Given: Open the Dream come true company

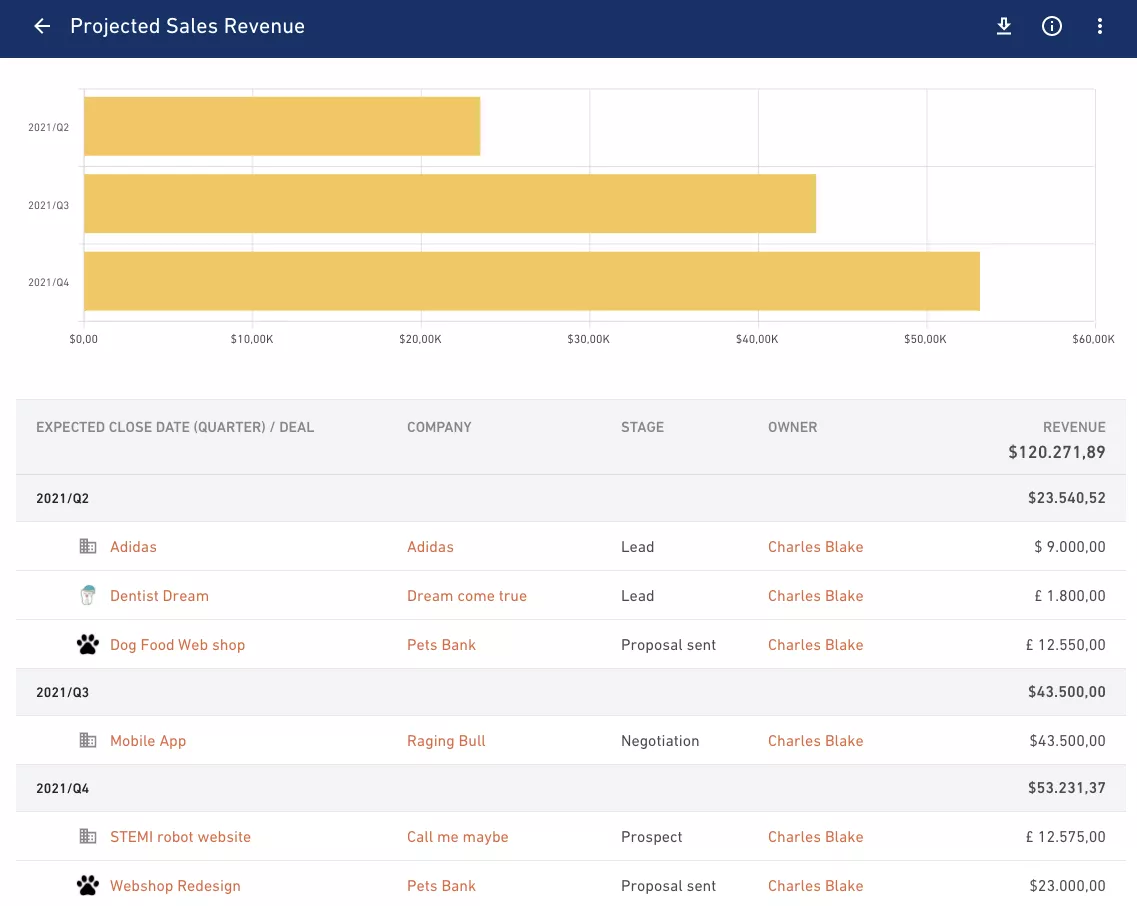Looking at the screenshot, I should (x=467, y=596).
